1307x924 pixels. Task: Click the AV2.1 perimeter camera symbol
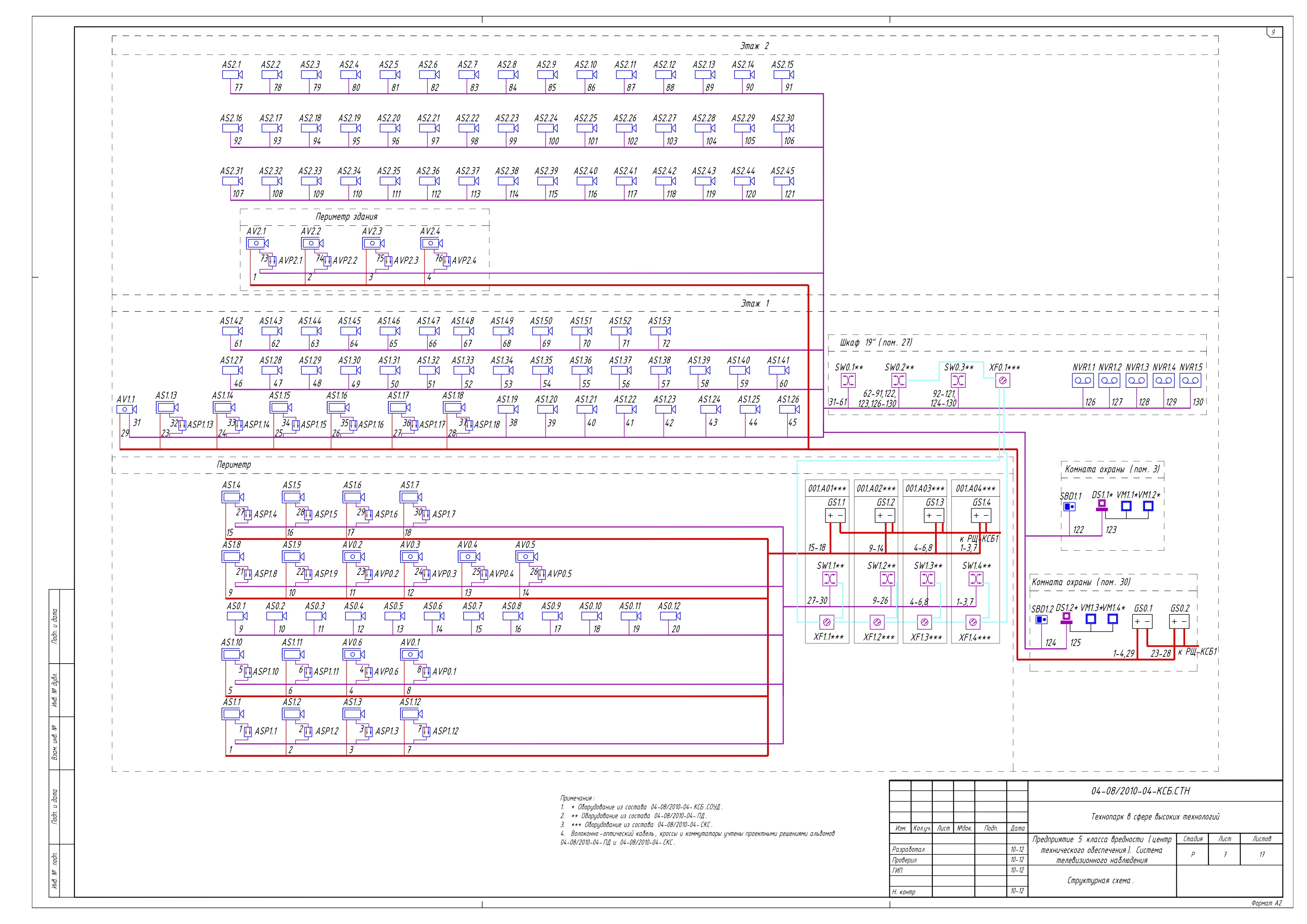pyautogui.click(x=256, y=243)
